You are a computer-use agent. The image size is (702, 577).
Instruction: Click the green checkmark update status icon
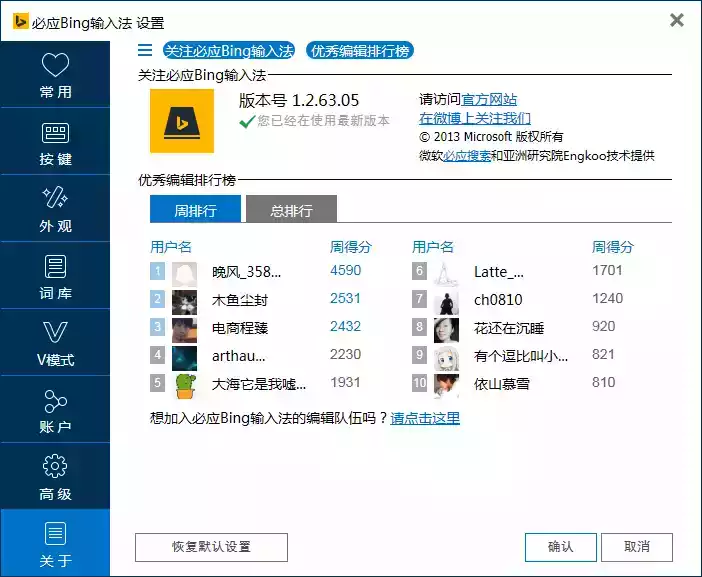[x=247, y=121]
